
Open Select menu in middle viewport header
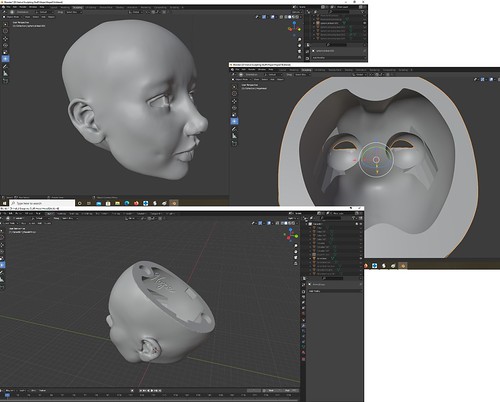[x=265, y=79]
